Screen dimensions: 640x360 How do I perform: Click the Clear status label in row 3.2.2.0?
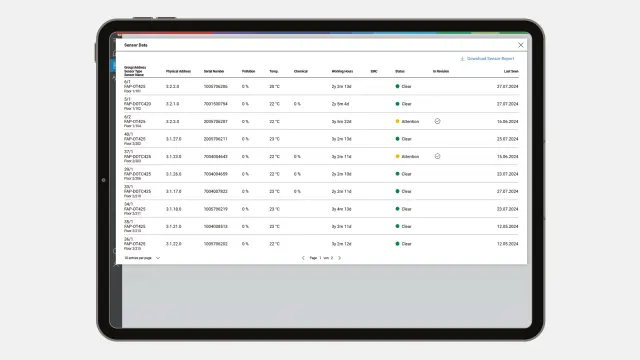[x=407, y=87]
